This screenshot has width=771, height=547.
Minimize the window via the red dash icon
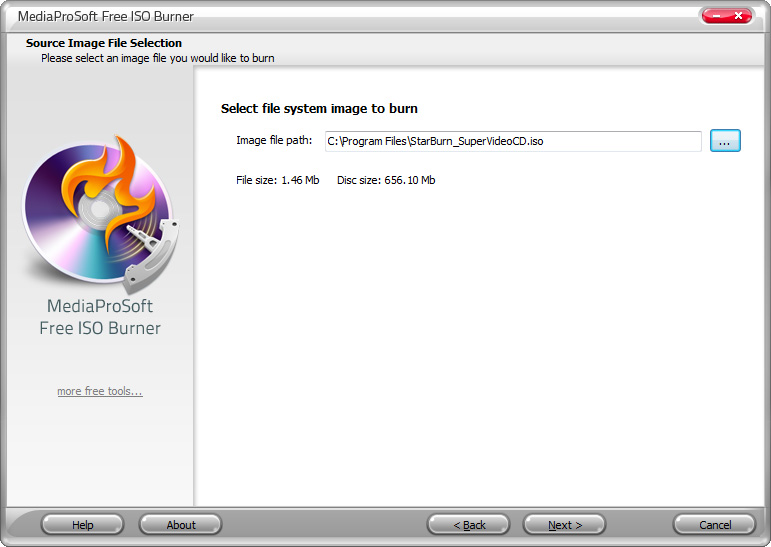(715, 16)
